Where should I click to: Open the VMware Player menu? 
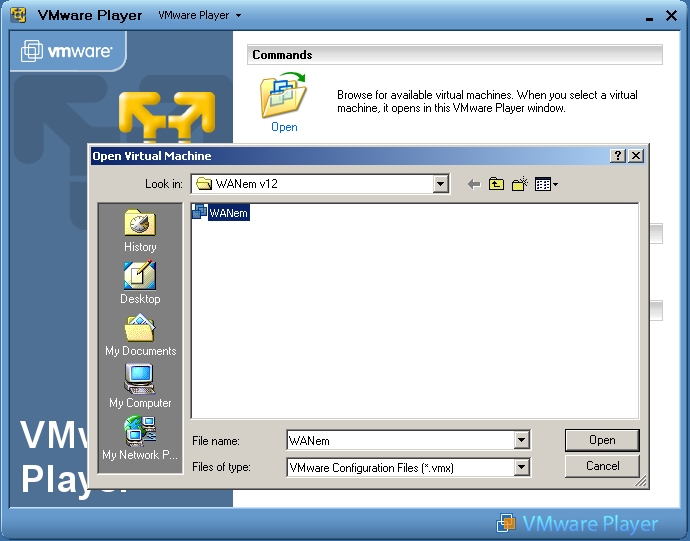click(200, 16)
